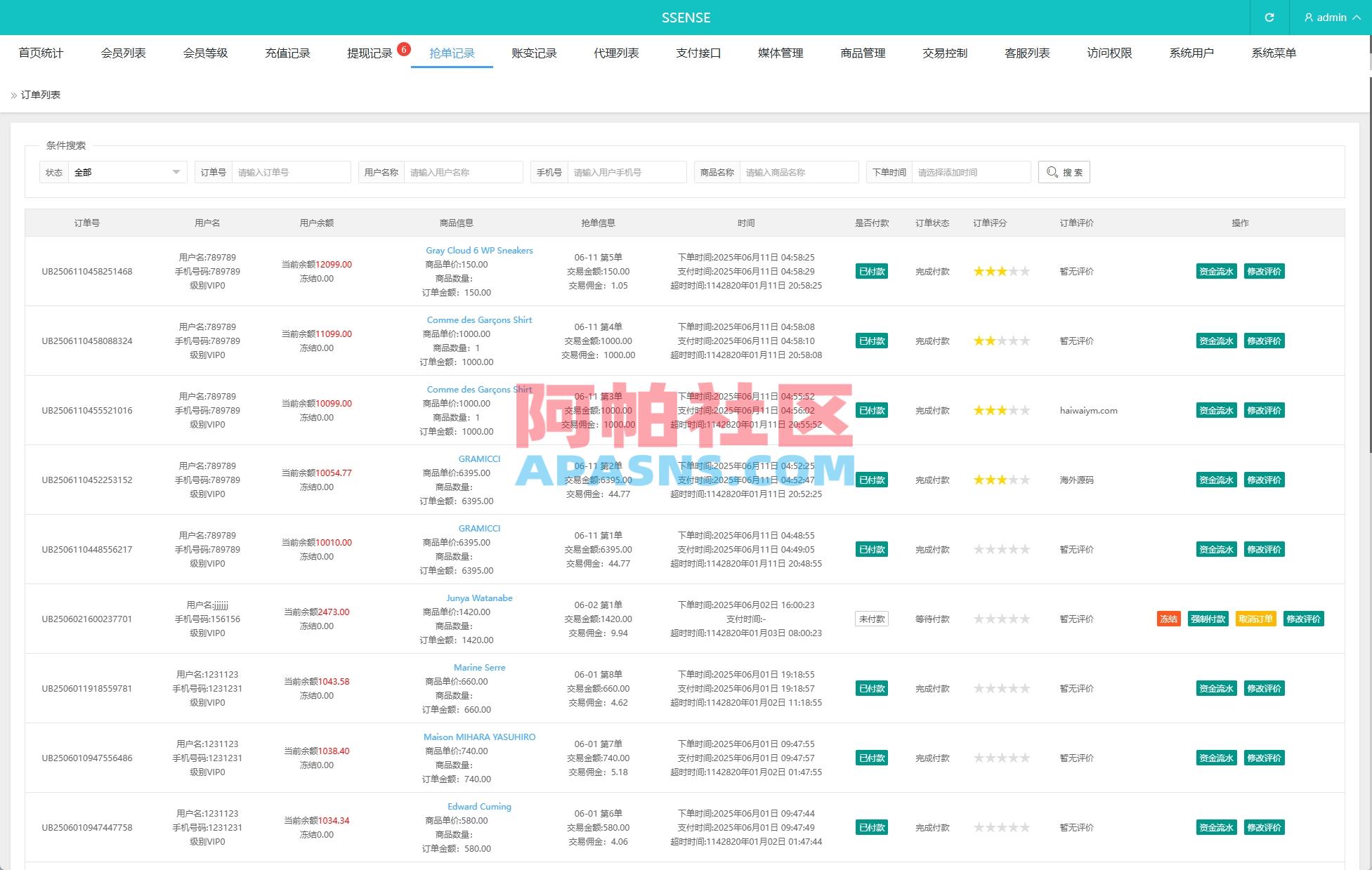Click the magnifier icon inside the 搜索 button

(x=1052, y=172)
